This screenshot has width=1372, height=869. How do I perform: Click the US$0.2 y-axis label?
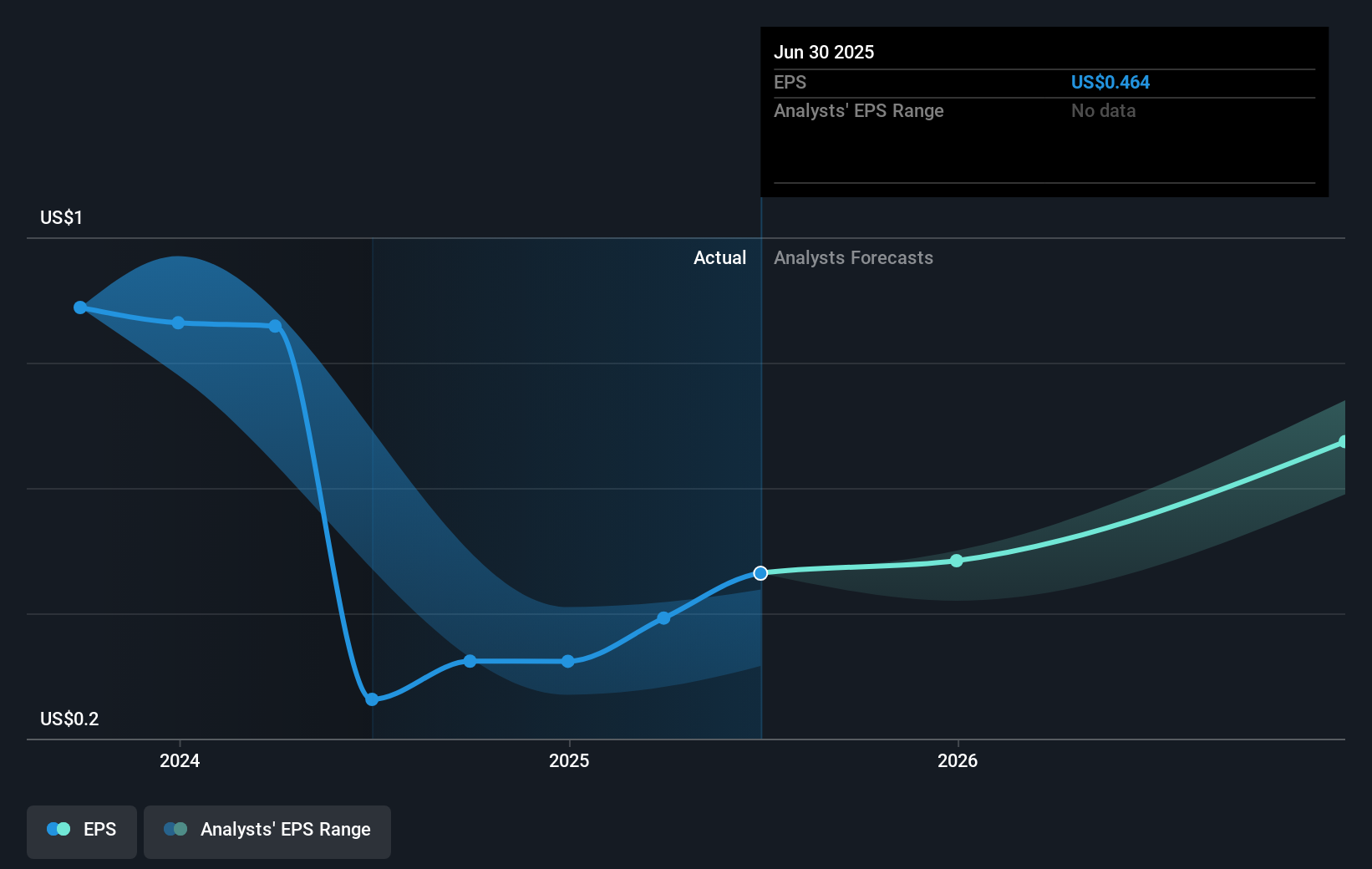coord(69,719)
